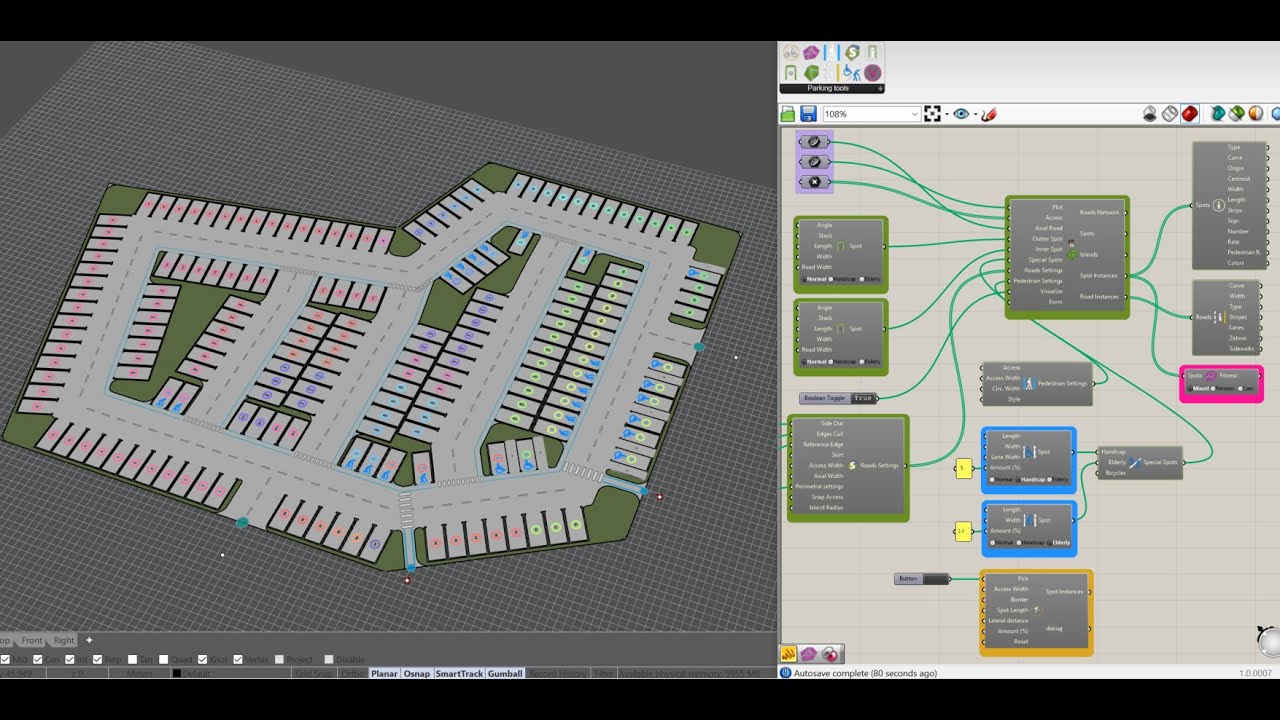This screenshot has width=1280, height=720.
Task: Click the teal preview selected objects icon
Action: (1217, 114)
